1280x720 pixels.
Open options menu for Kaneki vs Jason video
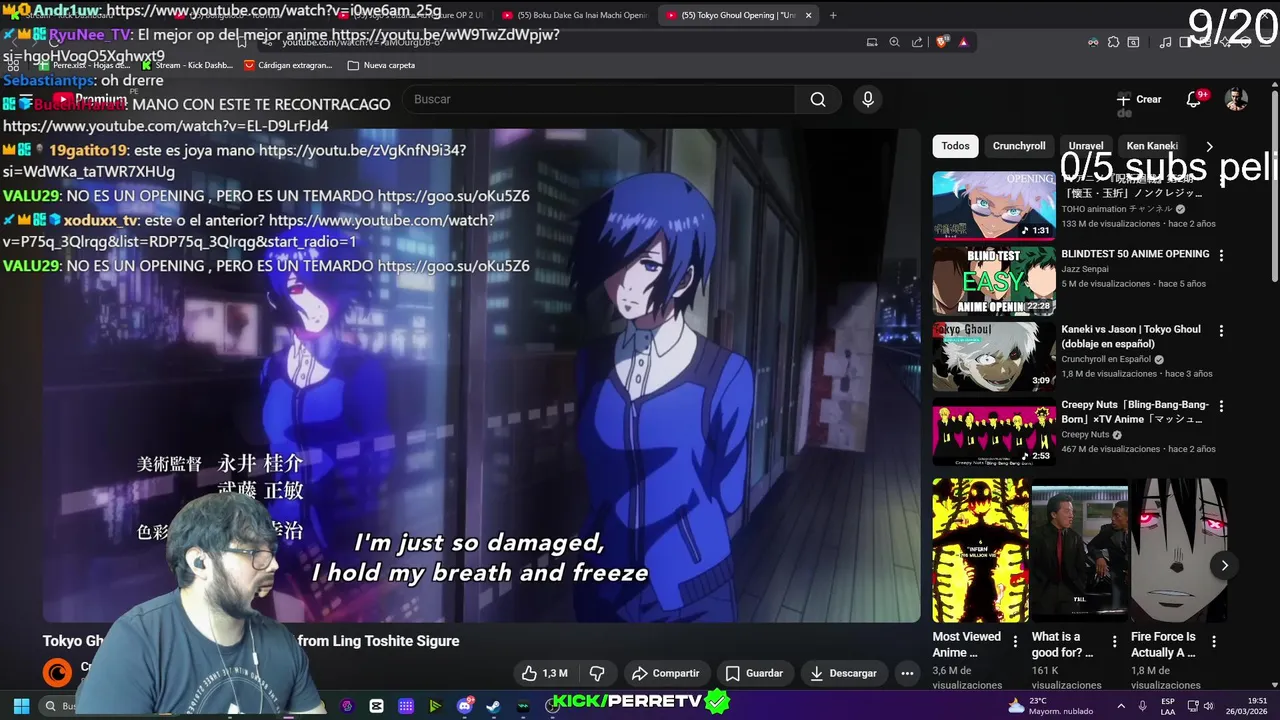pyautogui.click(x=1221, y=330)
